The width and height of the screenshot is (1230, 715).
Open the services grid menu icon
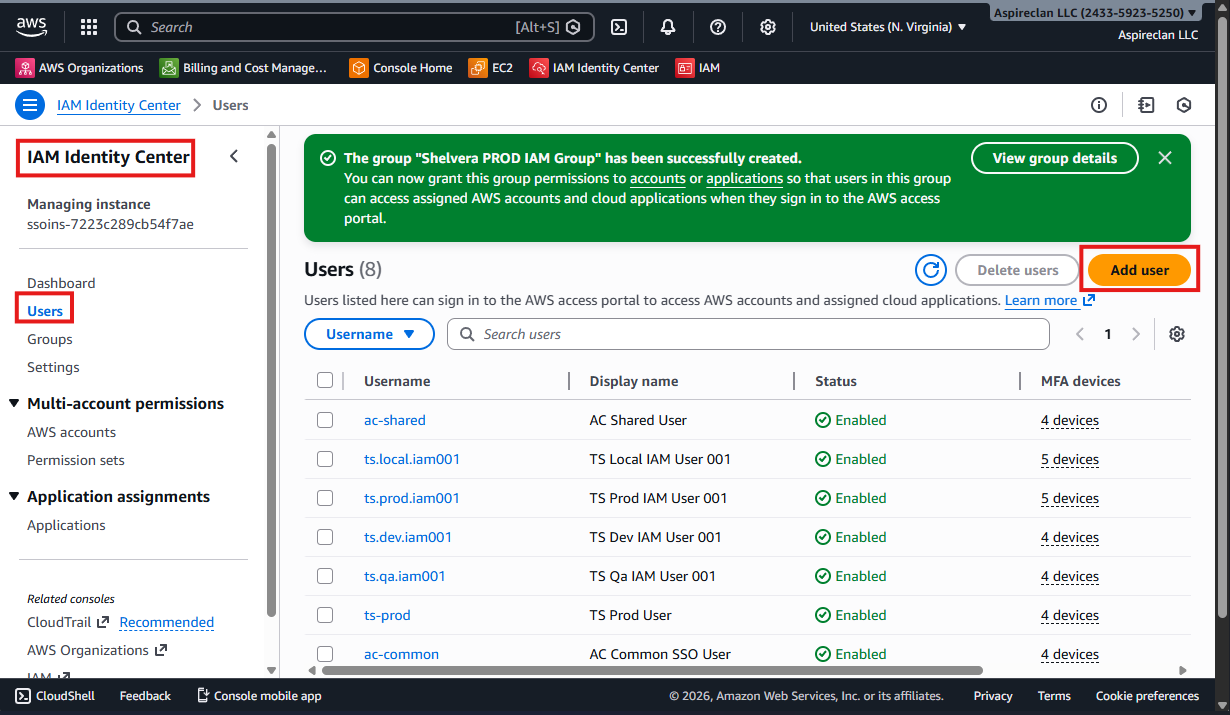[x=89, y=27]
